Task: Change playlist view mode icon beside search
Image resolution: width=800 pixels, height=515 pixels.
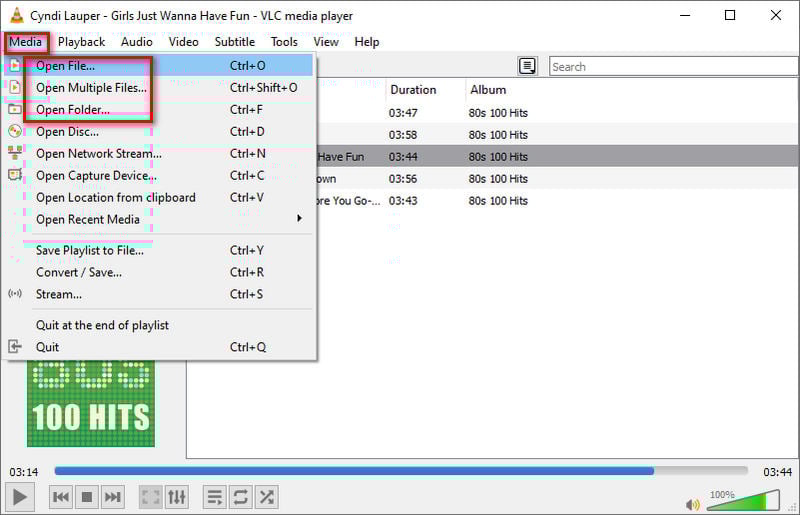Action: click(x=528, y=66)
